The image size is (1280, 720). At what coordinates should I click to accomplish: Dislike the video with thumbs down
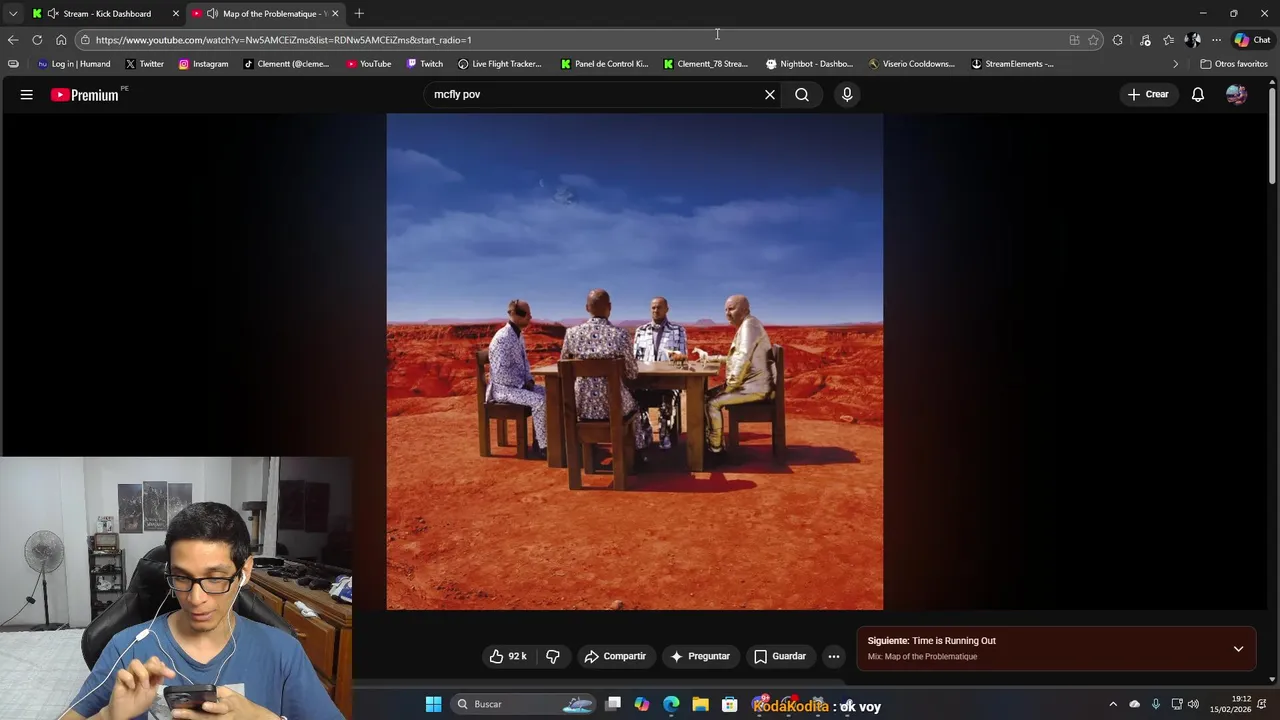click(x=553, y=656)
